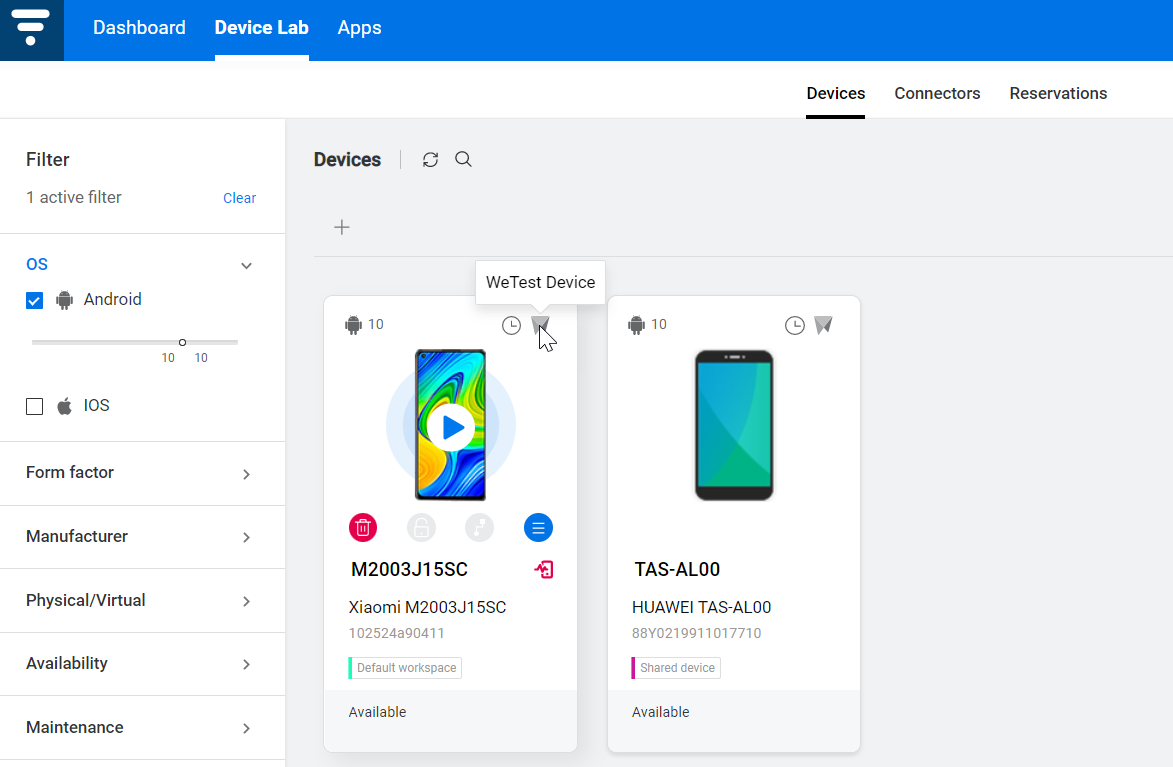Expand the Availability filter
This screenshot has height=767, width=1173.
pos(246,664)
